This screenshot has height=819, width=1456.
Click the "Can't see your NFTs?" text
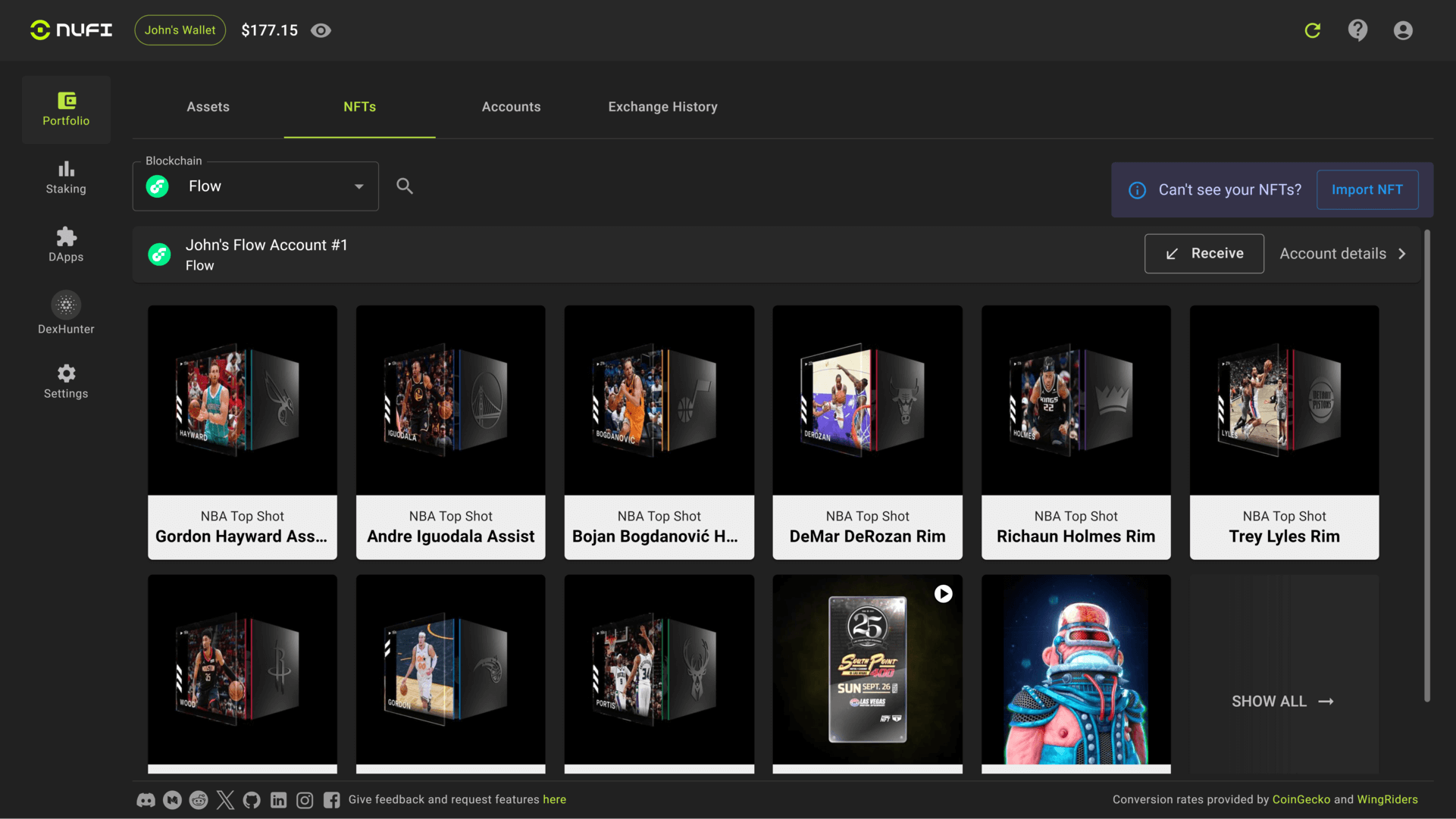[x=1229, y=190]
